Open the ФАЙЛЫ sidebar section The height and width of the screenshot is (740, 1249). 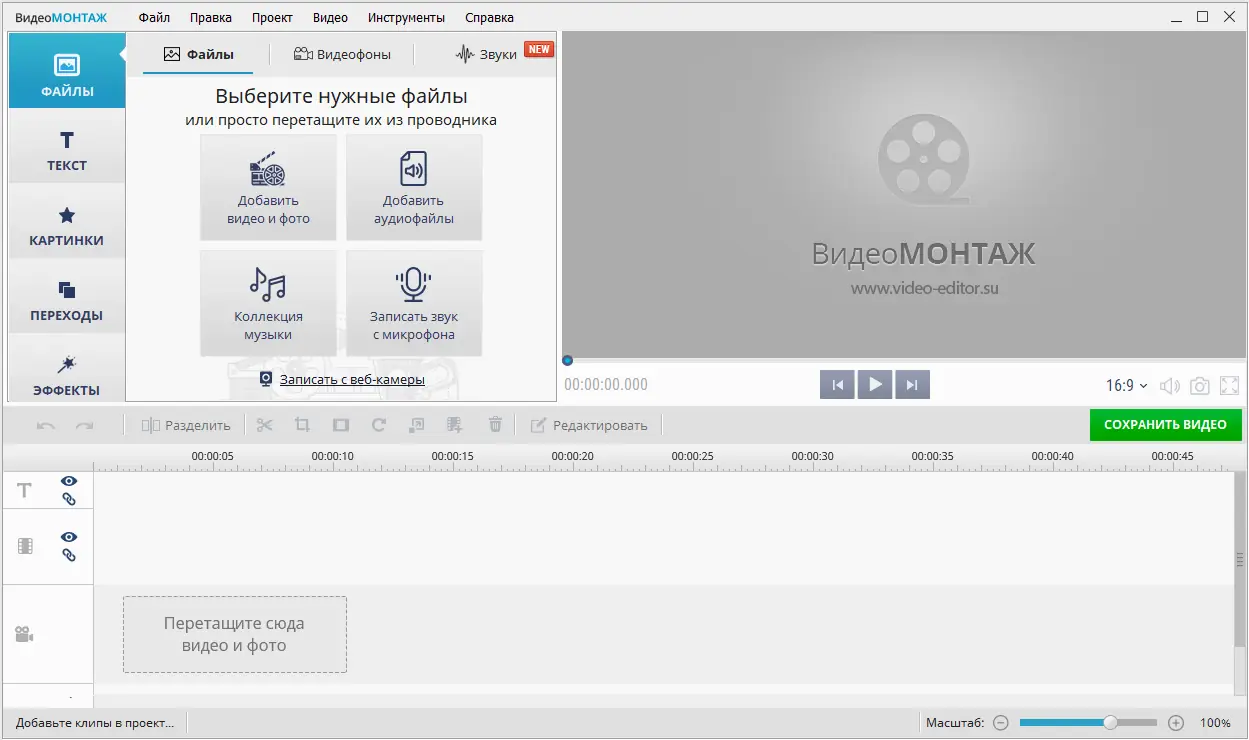coord(67,71)
